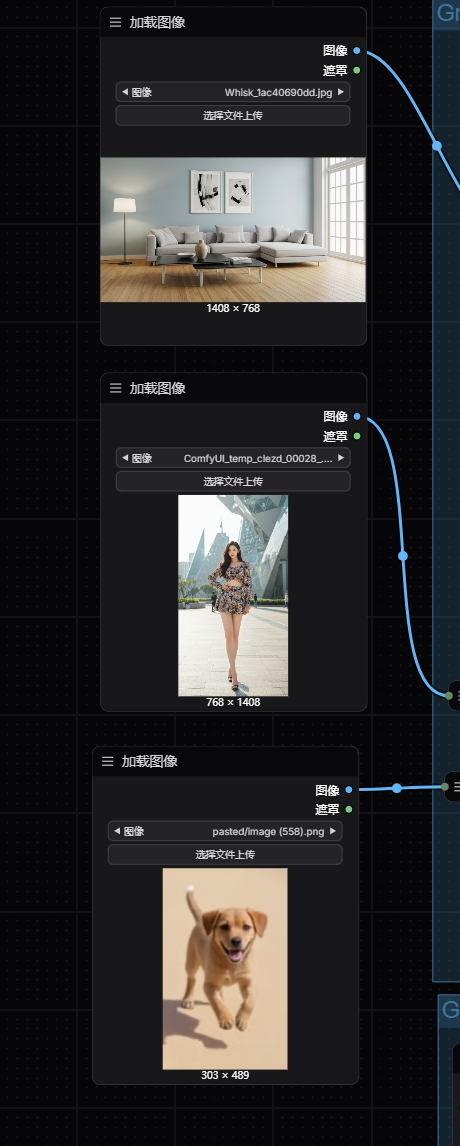460x1146 pixels.
Task: Click green 遮罩 output dot on living room node
Action: click(357, 70)
